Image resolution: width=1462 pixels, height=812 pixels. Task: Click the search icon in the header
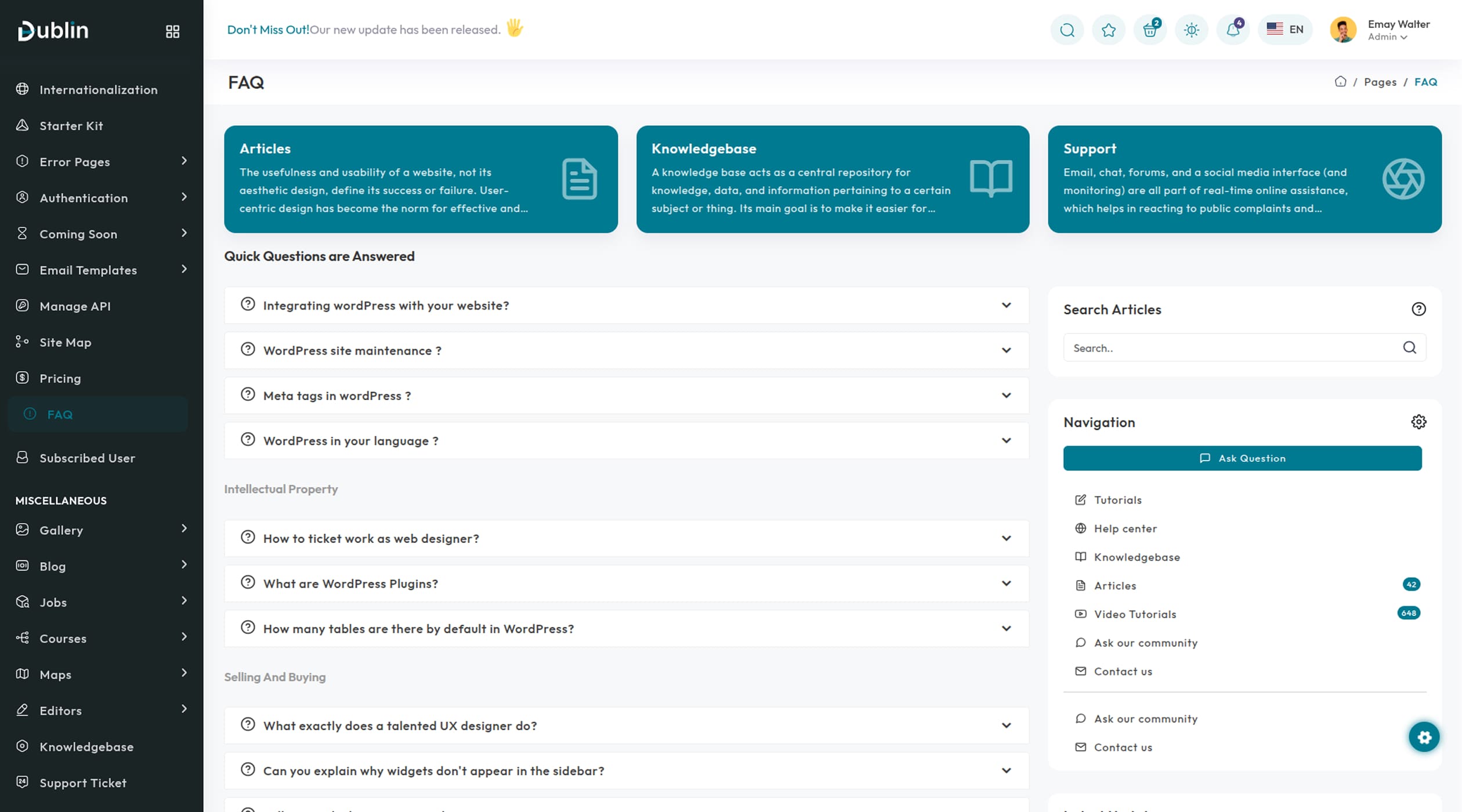(x=1067, y=30)
